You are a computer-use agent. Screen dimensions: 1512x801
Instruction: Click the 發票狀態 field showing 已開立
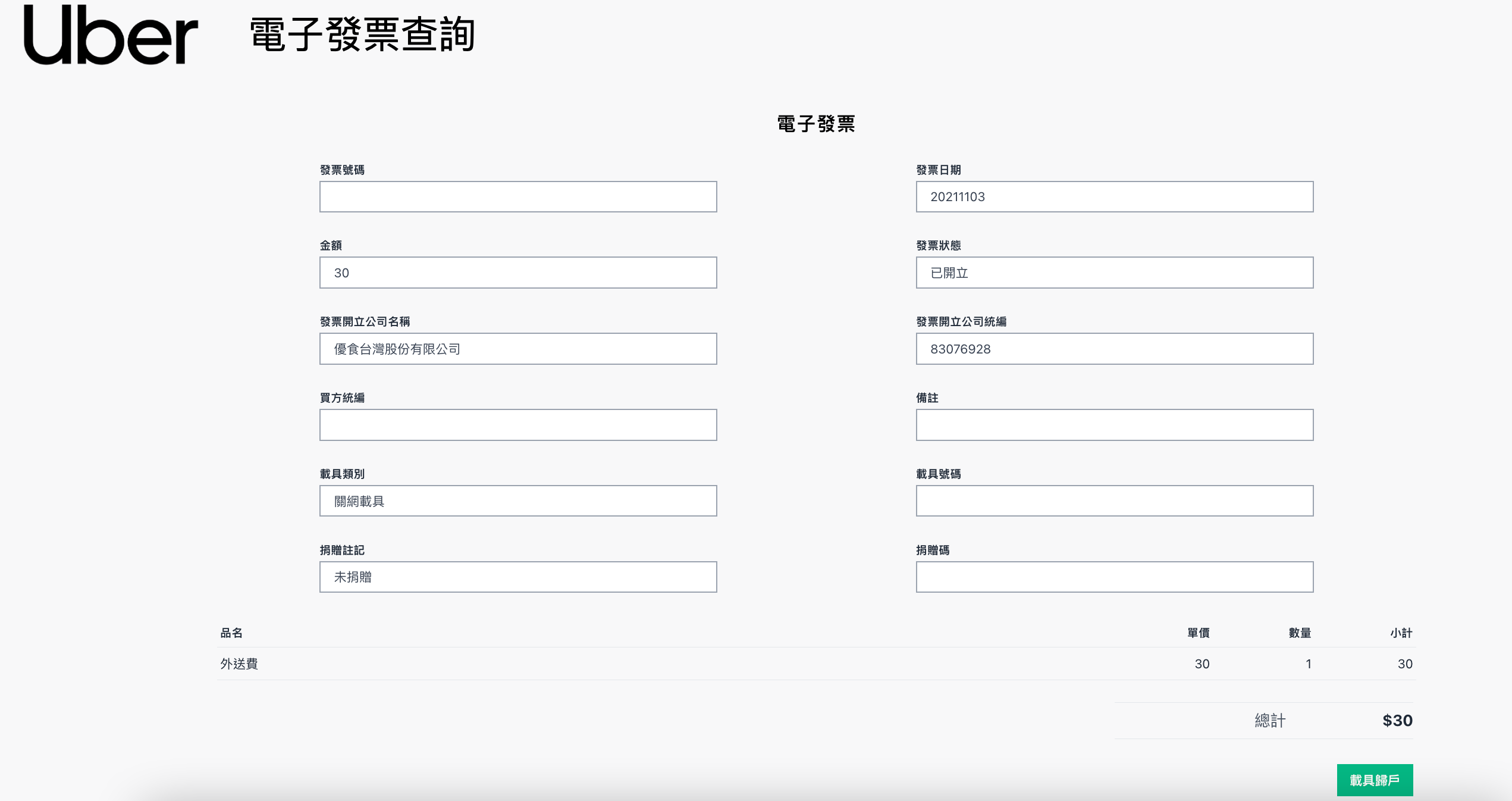[x=1115, y=273]
